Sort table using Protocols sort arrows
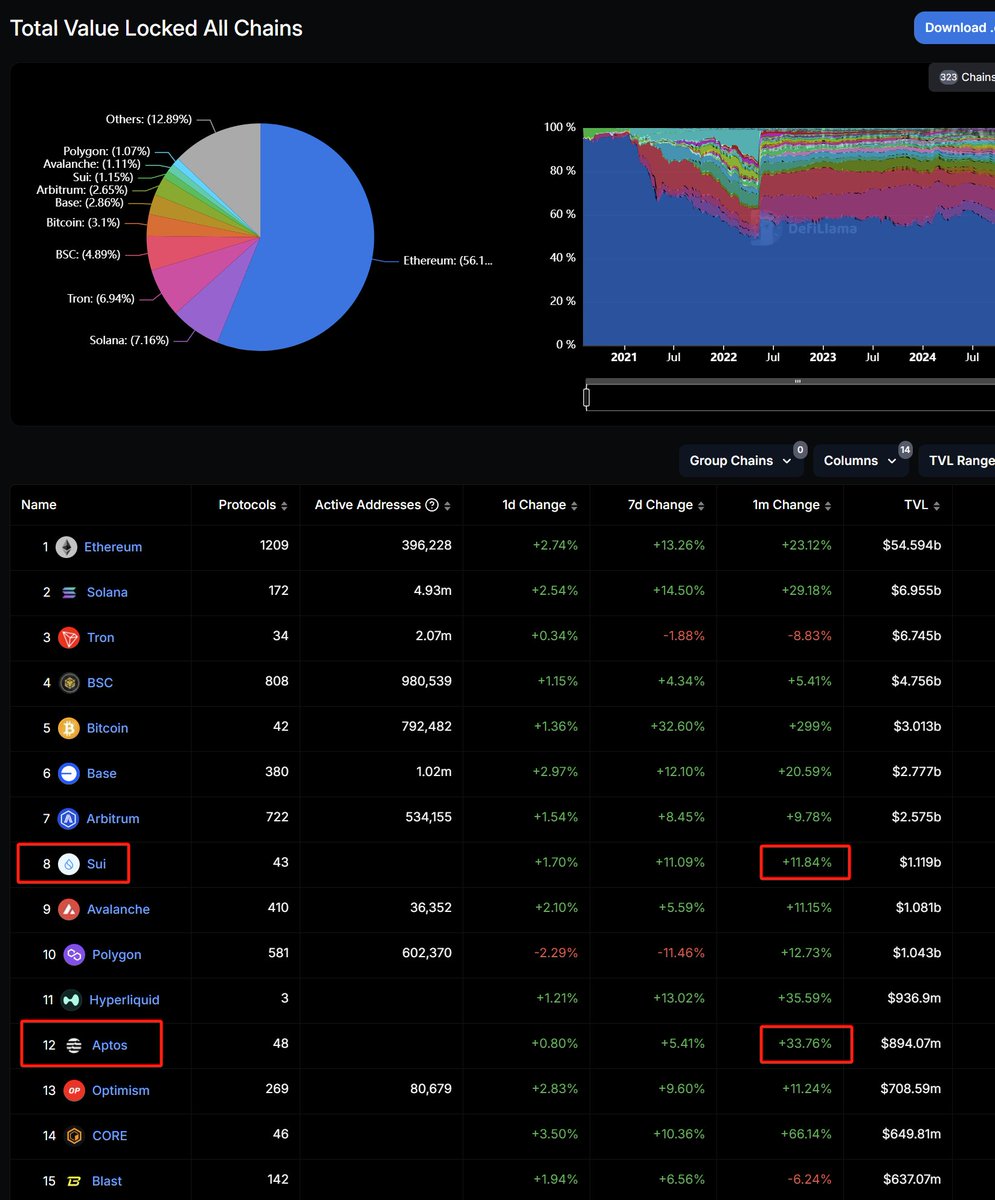The height and width of the screenshot is (1200, 995). click(285, 506)
